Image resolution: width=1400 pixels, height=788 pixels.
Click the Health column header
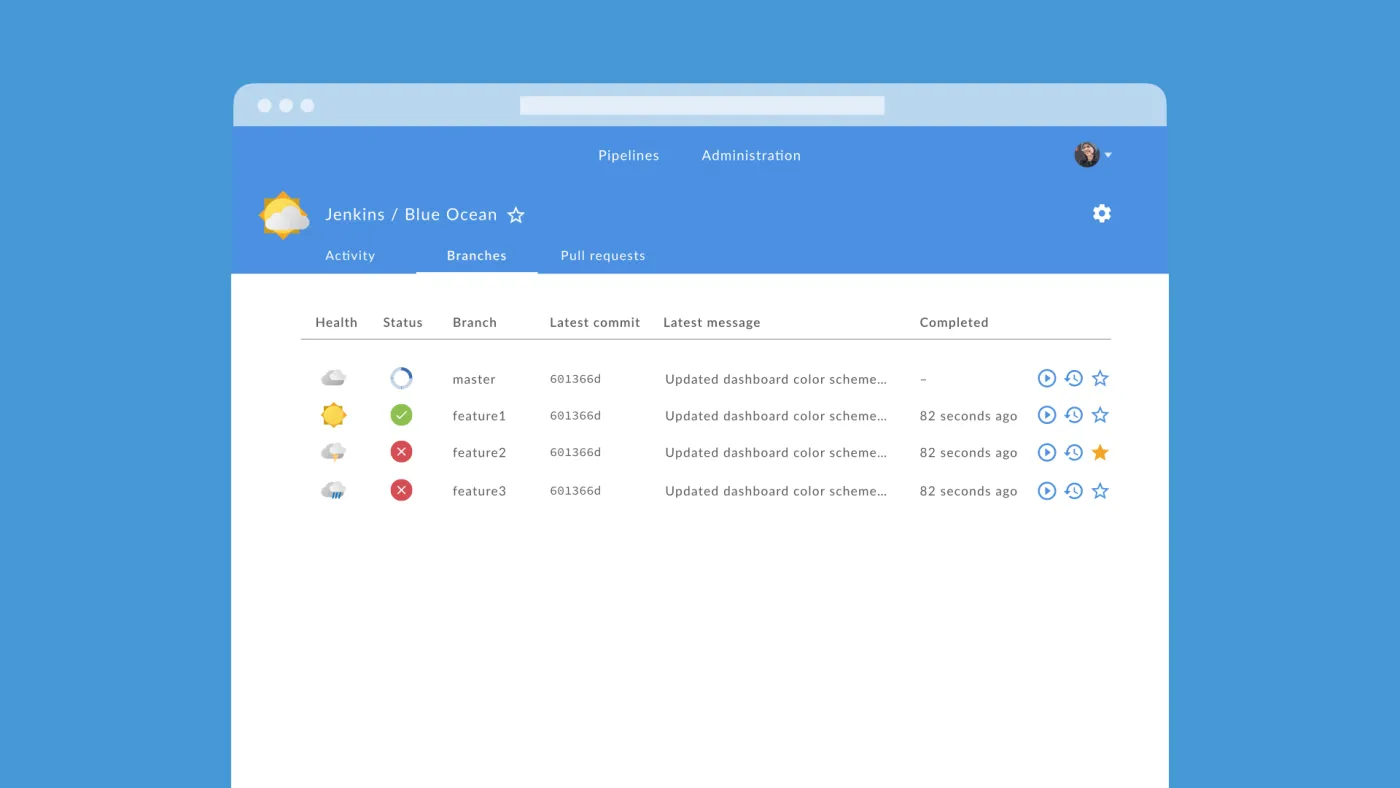pos(336,322)
